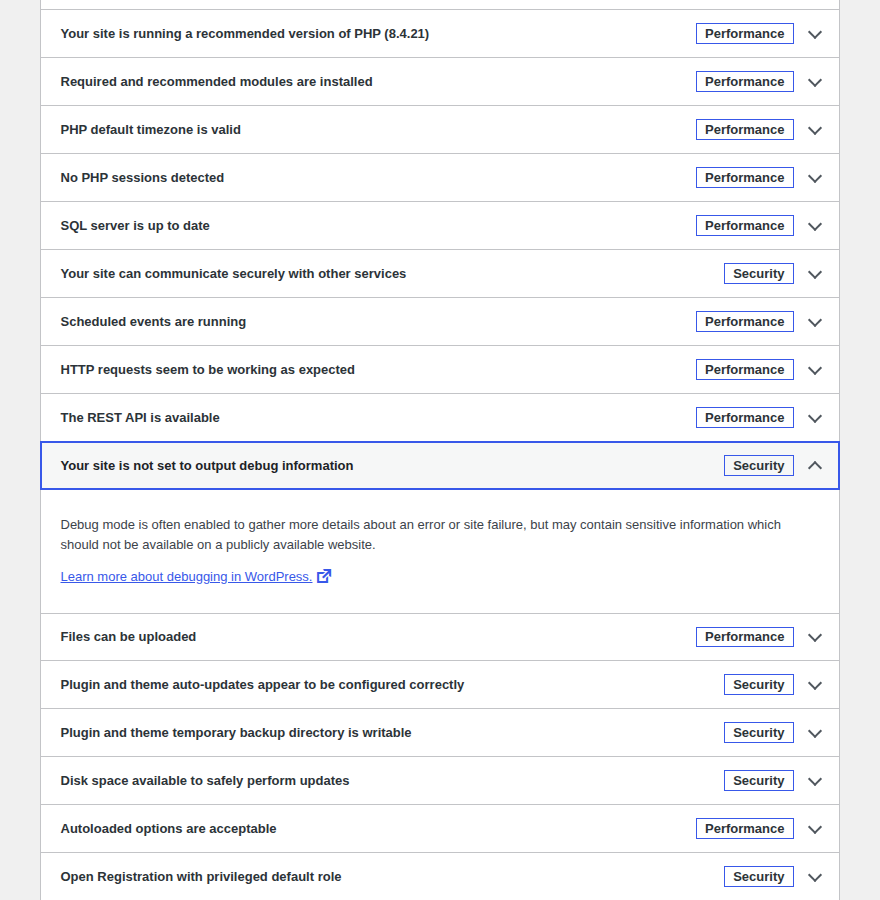This screenshot has width=880, height=900.
Task: Click Security badge on auto-updates row
Action: click(x=759, y=685)
